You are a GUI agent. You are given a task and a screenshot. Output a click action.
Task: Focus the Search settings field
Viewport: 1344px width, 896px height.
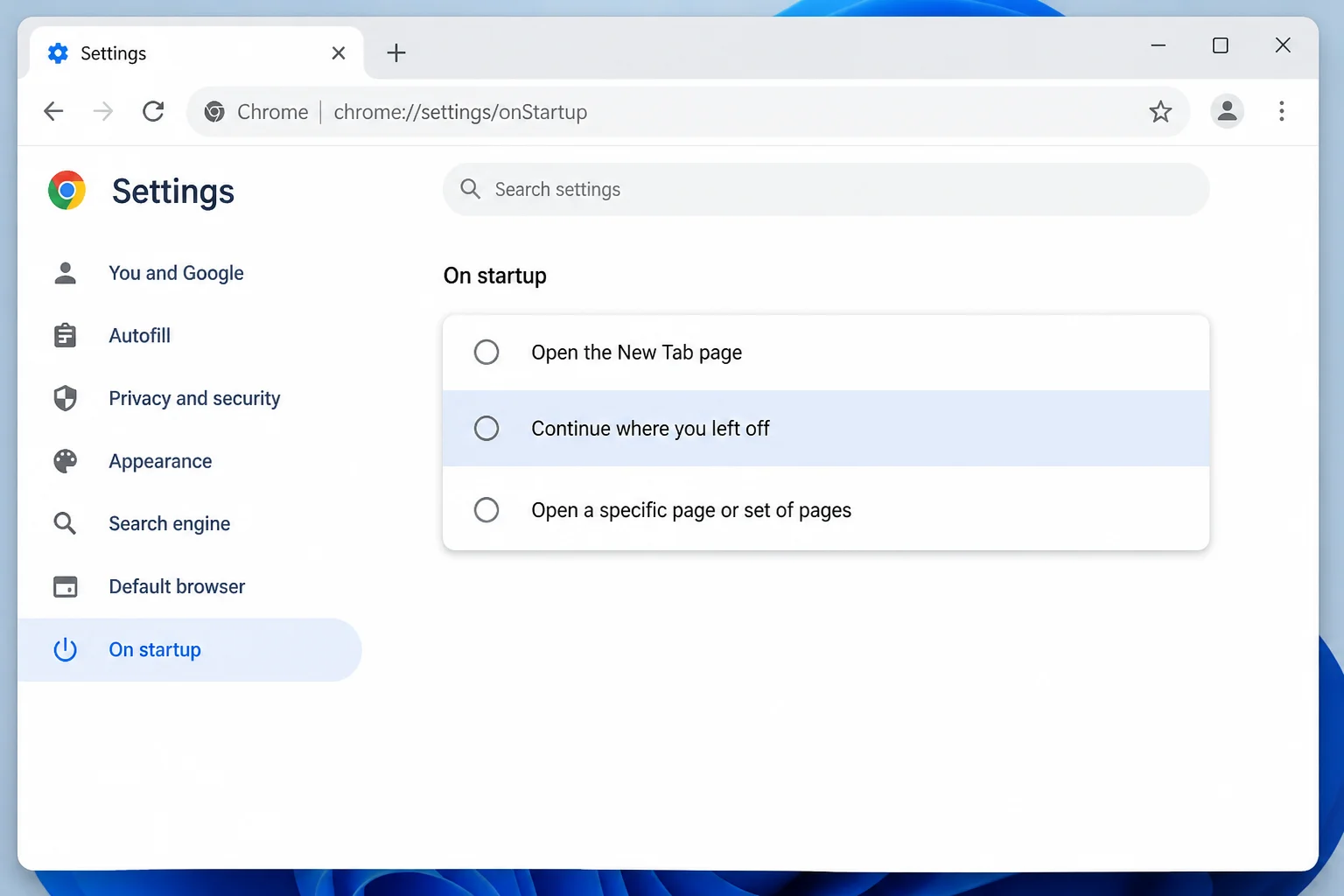point(826,189)
